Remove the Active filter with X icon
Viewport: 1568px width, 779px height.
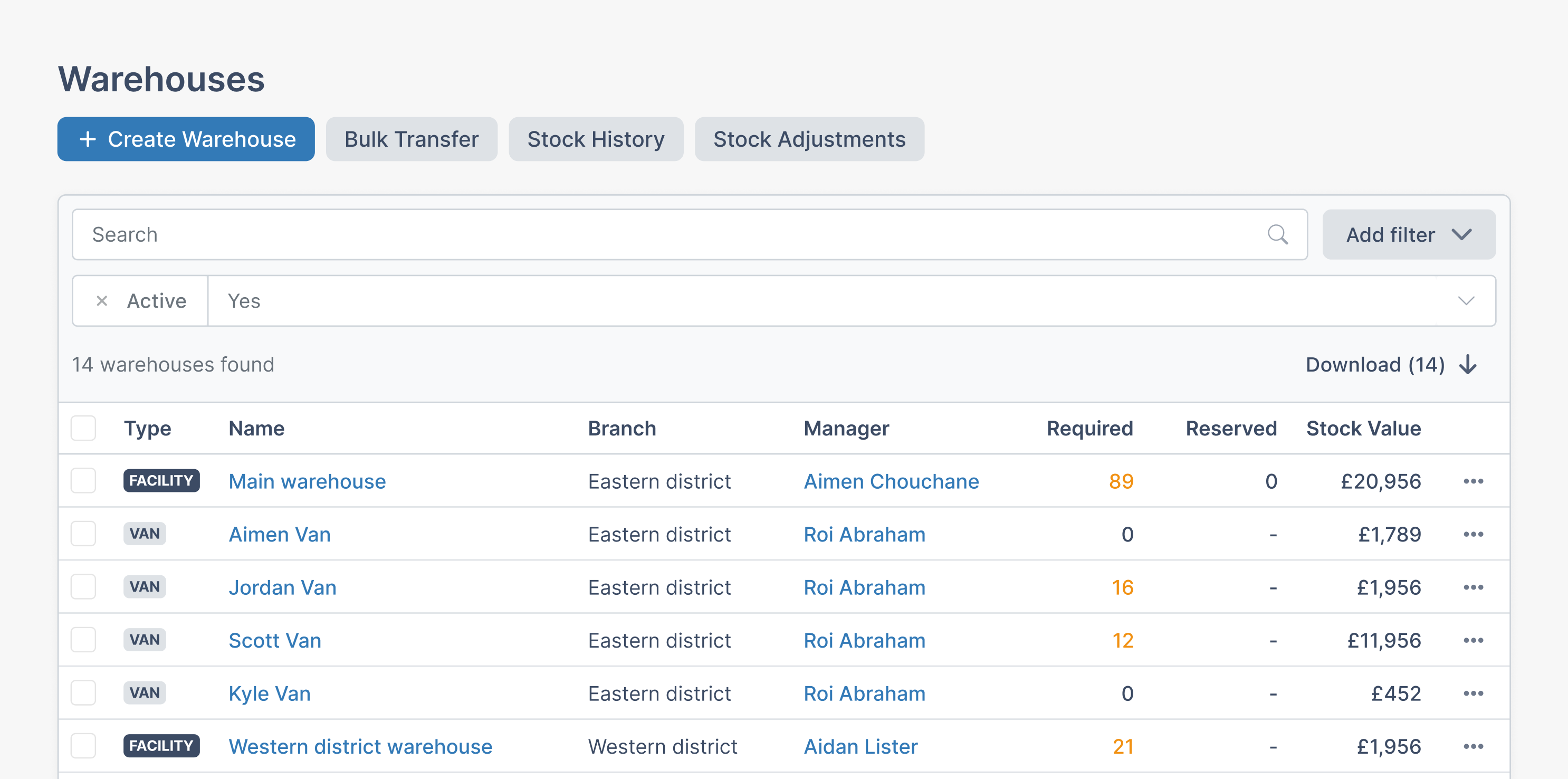point(102,301)
